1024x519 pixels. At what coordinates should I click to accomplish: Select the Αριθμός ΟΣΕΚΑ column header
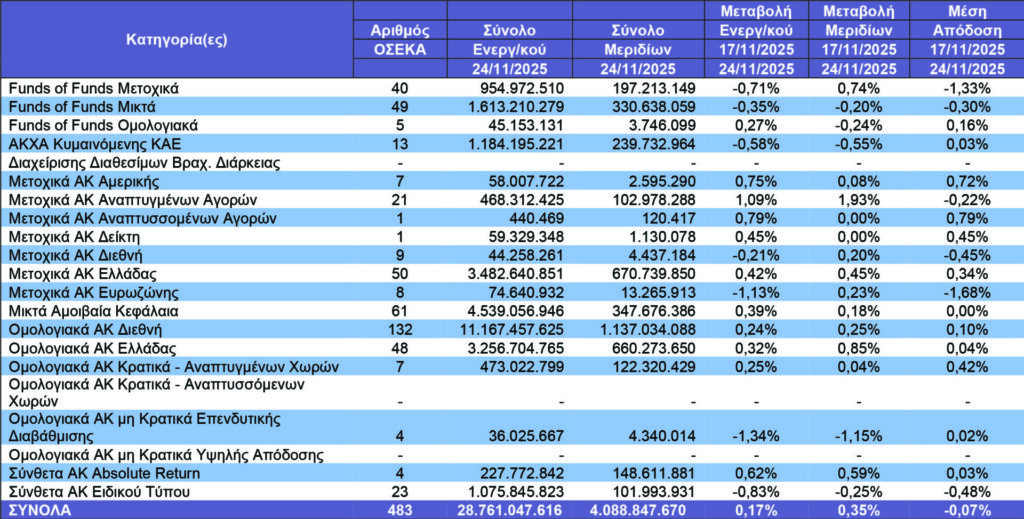point(400,39)
